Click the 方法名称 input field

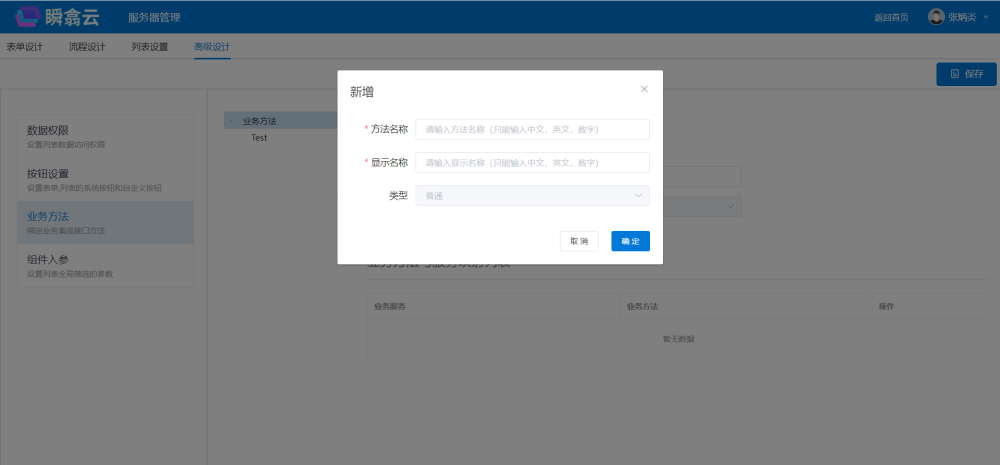point(532,129)
